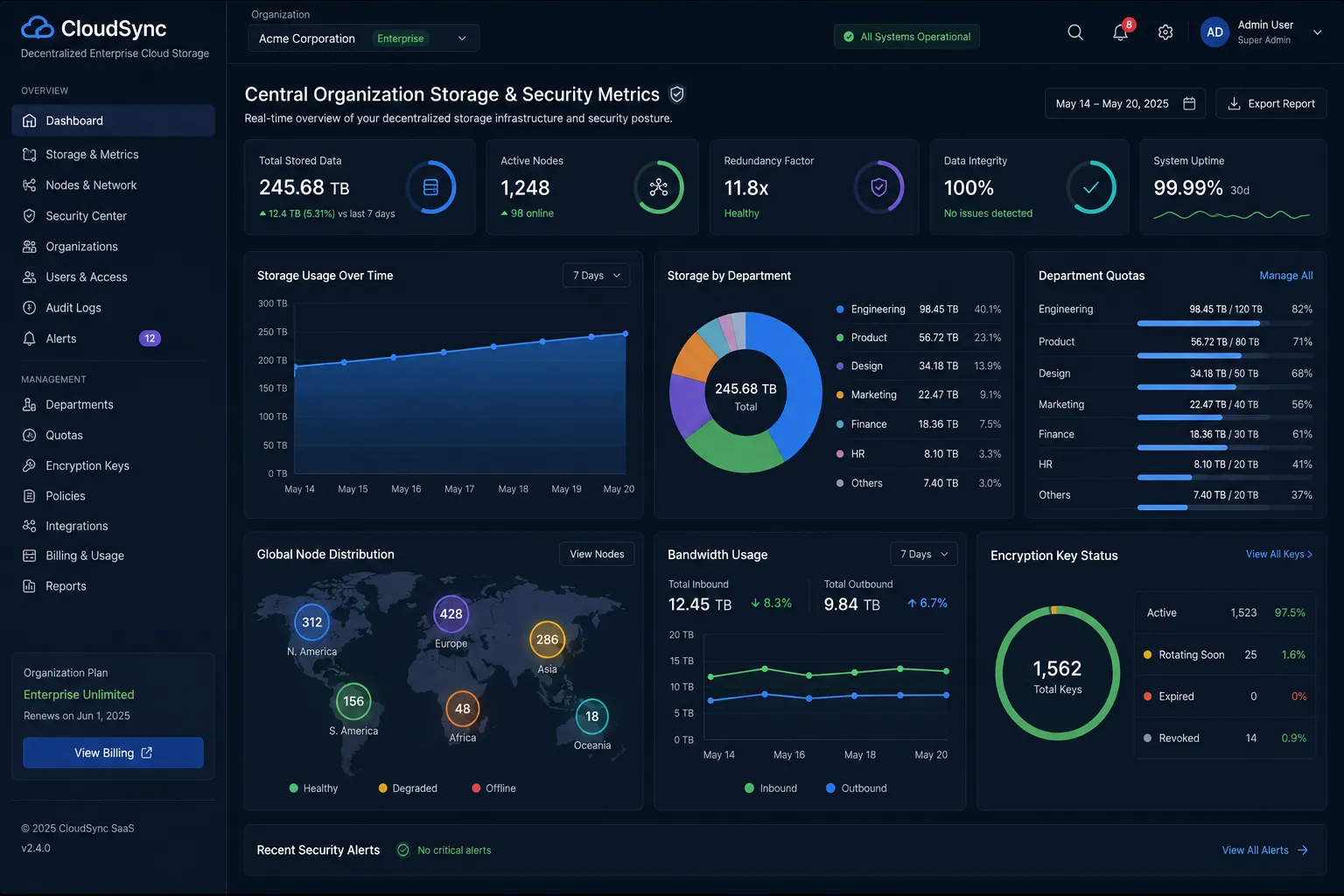1344x896 pixels.
Task: Click the Africa 48 node marker
Action: coord(463,709)
